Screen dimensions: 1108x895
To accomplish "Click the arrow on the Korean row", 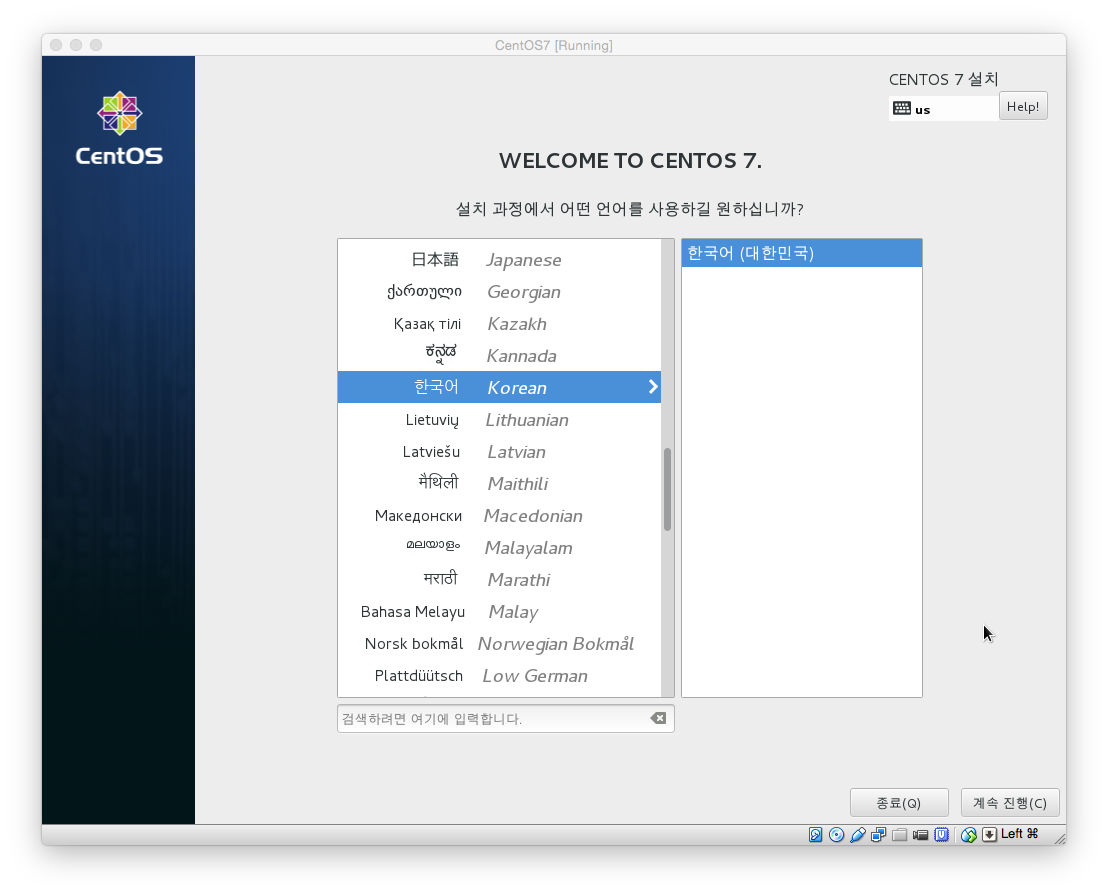I will 653,387.
